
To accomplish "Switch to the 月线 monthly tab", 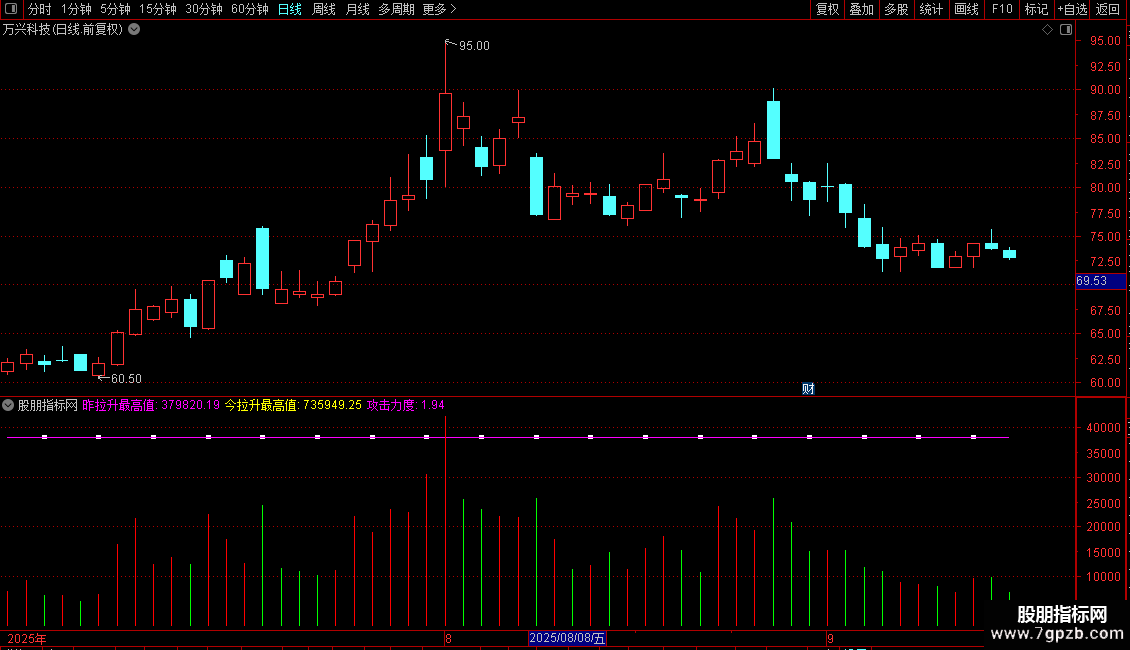I will pyautogui.click(x=357, y=9).
